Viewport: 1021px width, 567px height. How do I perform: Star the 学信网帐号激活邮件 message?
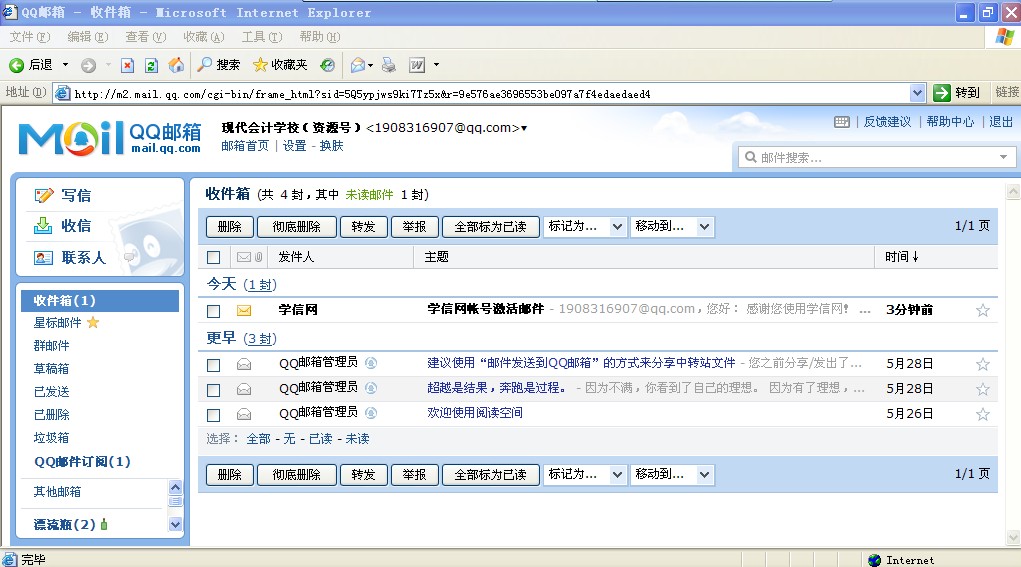tap(983, 311)
